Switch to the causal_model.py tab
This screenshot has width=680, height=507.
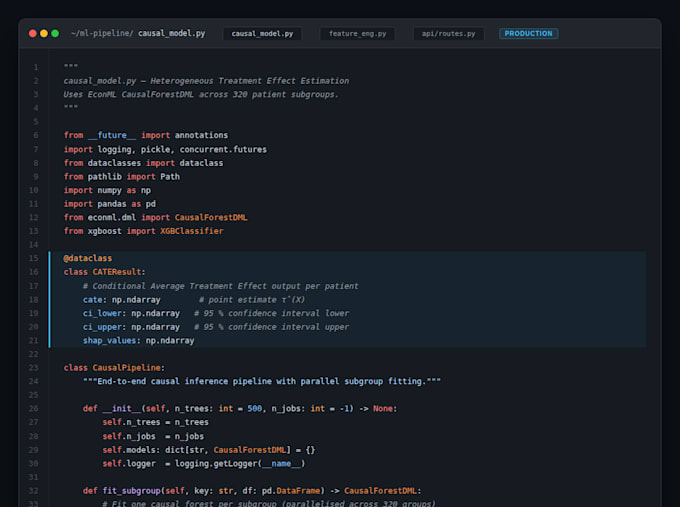coord(262,34)
